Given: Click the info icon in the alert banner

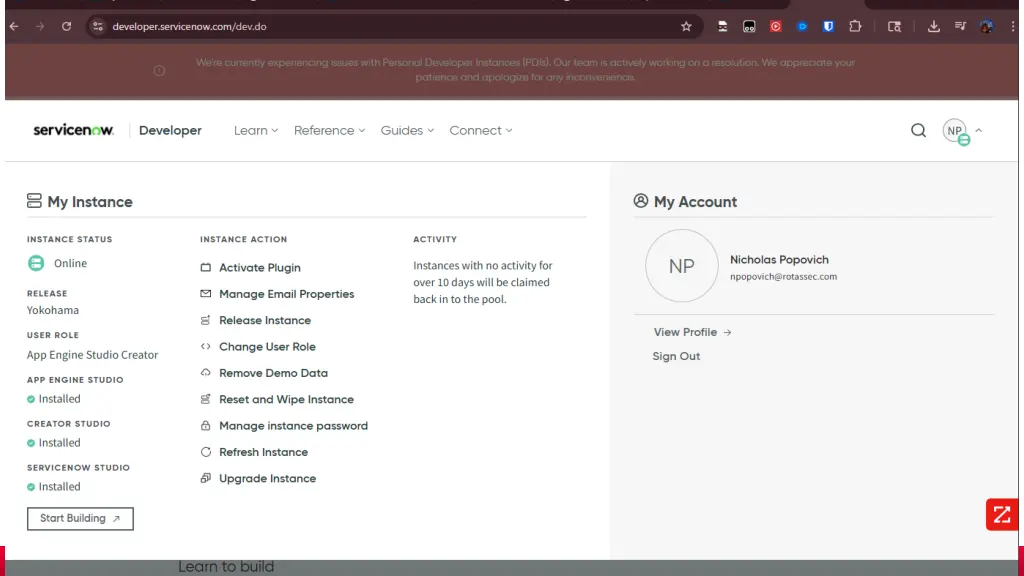Looking at the screenshot, I should tap(159, 71).
